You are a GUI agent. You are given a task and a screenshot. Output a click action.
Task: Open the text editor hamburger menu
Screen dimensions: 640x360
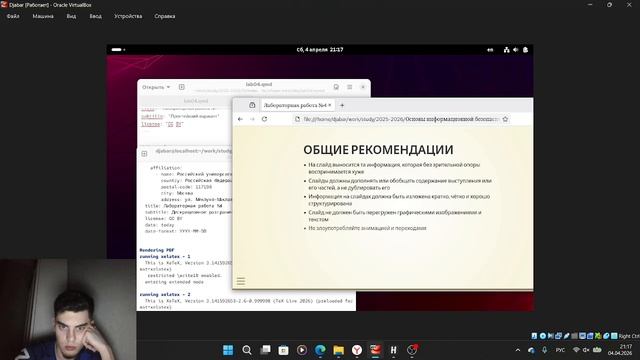click(350, 87)
